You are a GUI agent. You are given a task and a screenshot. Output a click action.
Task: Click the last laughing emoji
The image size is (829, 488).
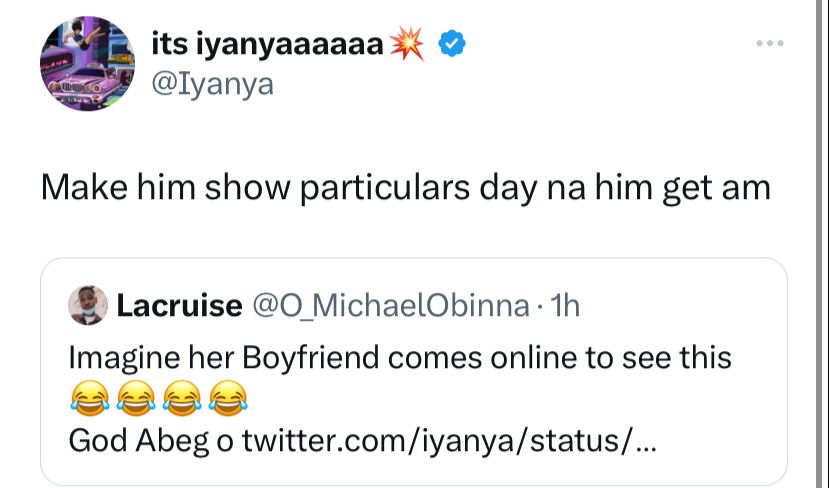228,400
